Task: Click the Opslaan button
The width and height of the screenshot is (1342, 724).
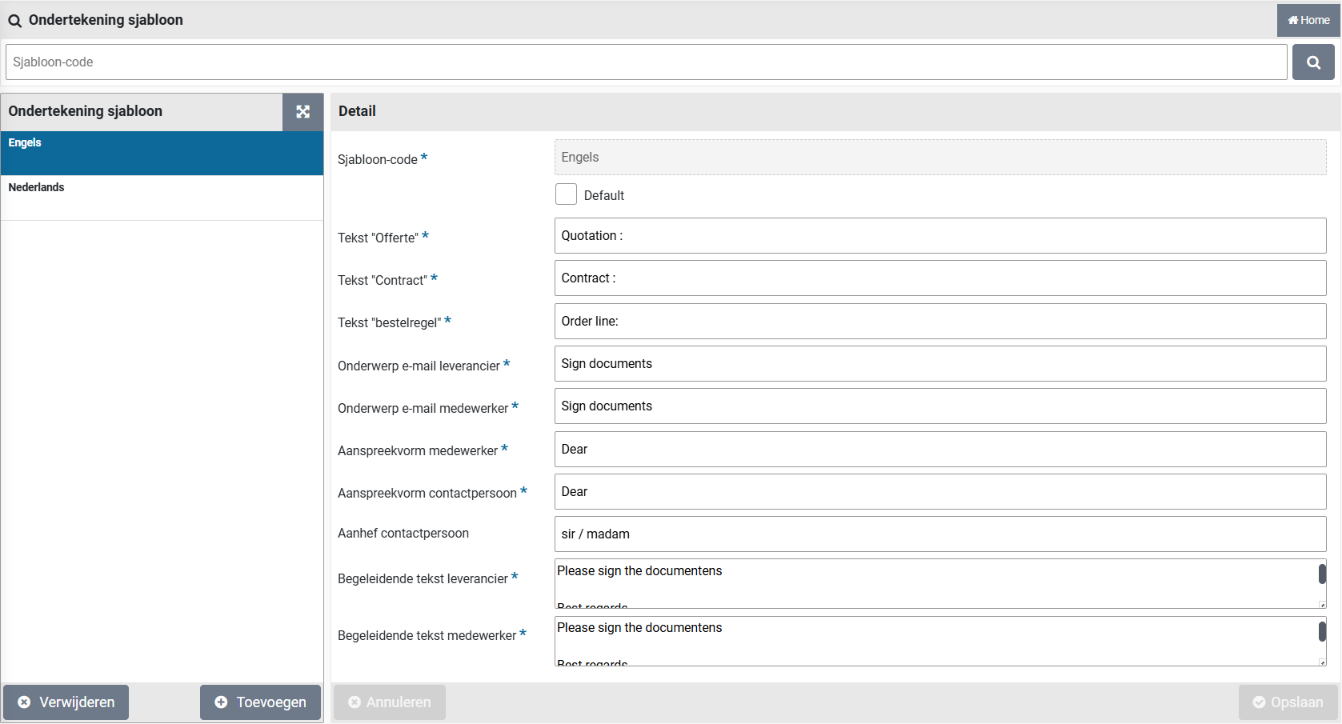Action: [1287, 702]
